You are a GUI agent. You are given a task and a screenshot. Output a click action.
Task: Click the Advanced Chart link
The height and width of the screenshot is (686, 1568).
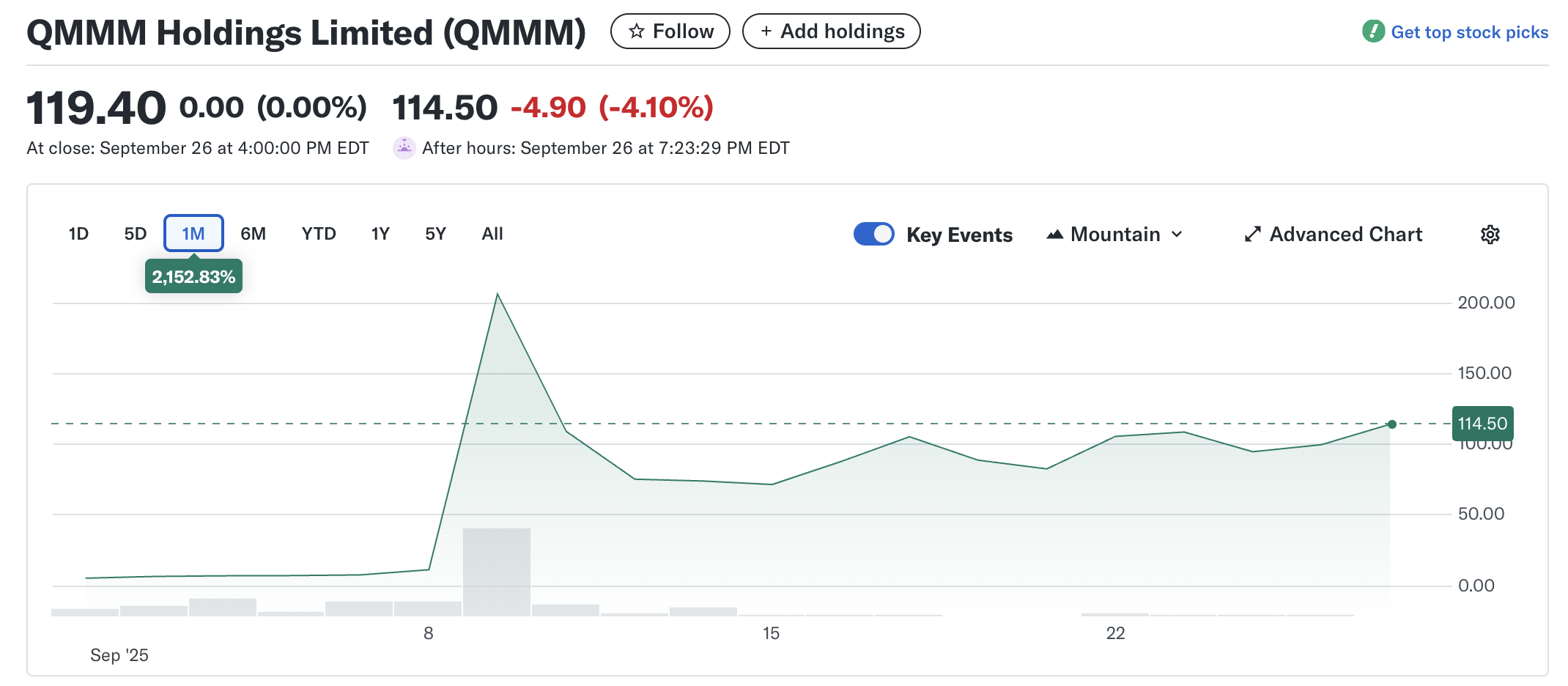click(1345, 235)
